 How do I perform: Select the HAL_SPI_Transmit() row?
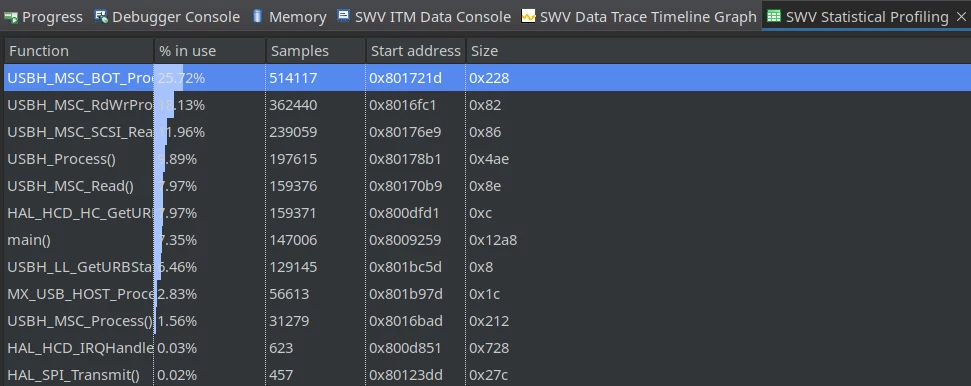(x=486, y=375)
